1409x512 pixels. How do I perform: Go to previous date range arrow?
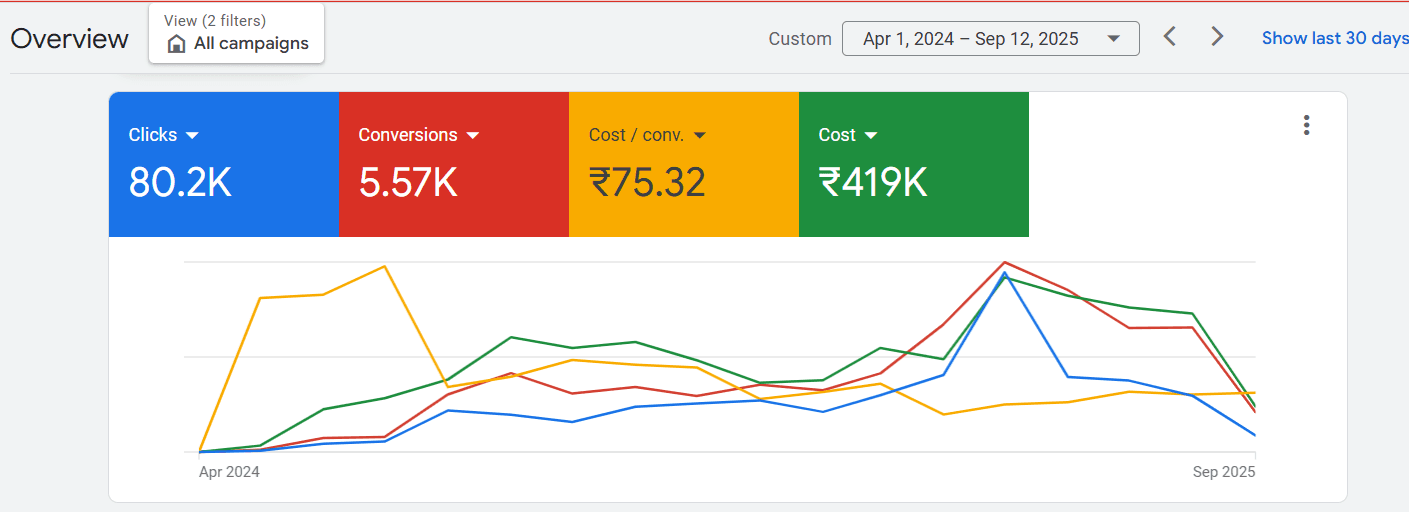click(1169, 37)
